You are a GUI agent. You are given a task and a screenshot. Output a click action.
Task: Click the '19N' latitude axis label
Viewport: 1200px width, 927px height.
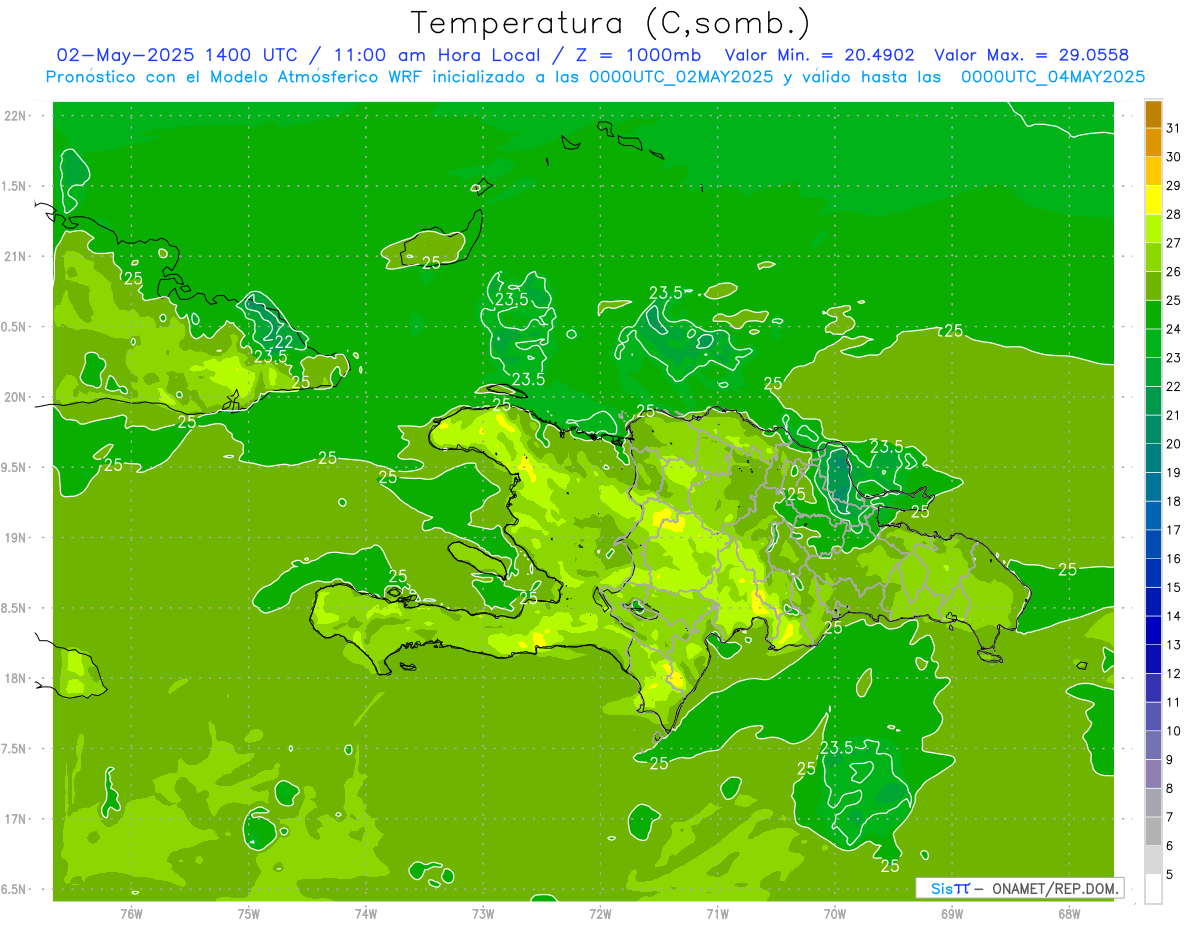(x=15, y=538)
